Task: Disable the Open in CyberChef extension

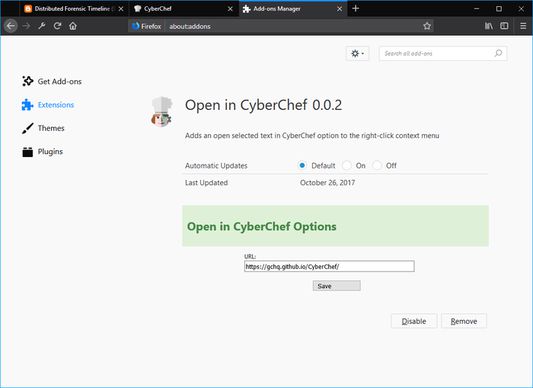Action: [414, 321]
